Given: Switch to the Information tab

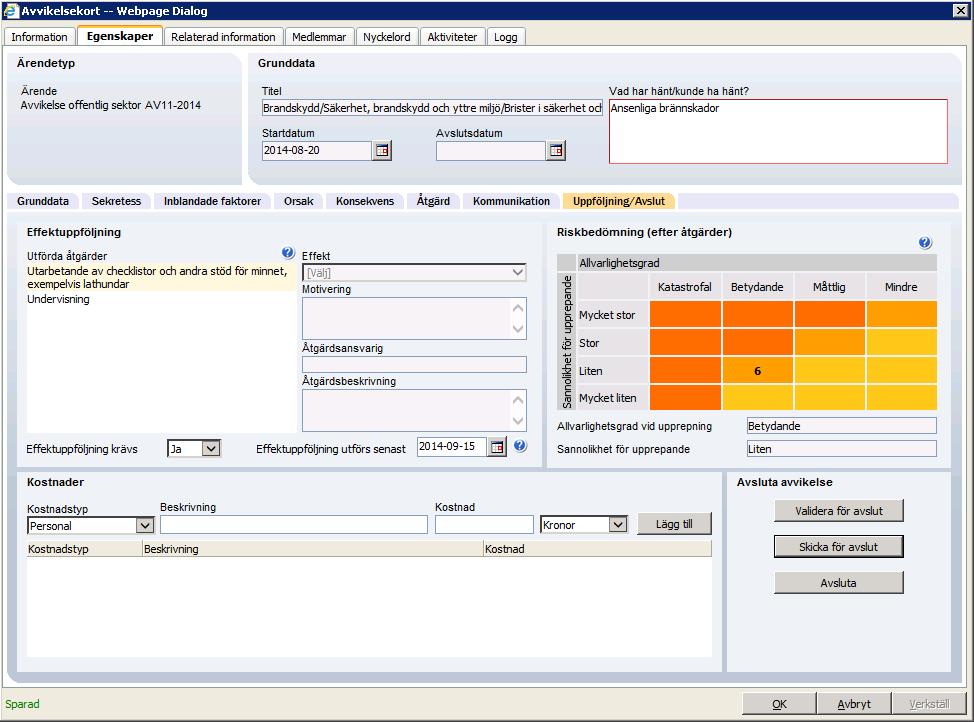Looking at the screenshot, I should click(x=39, y=37).
